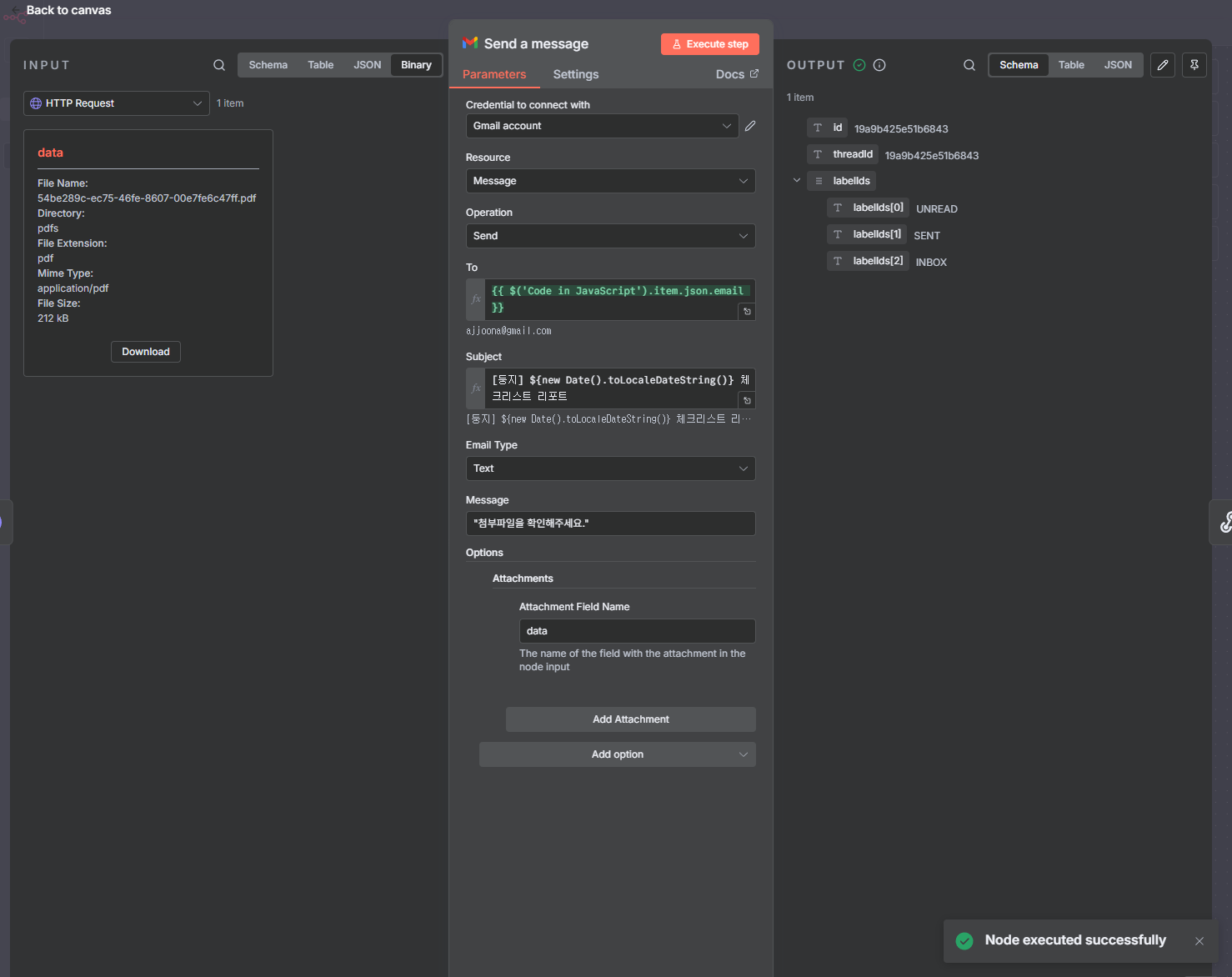Open expression editor for Subject field
This screenshot has width=1232, height=977.
pyautogui.click(x=747, y=401)
